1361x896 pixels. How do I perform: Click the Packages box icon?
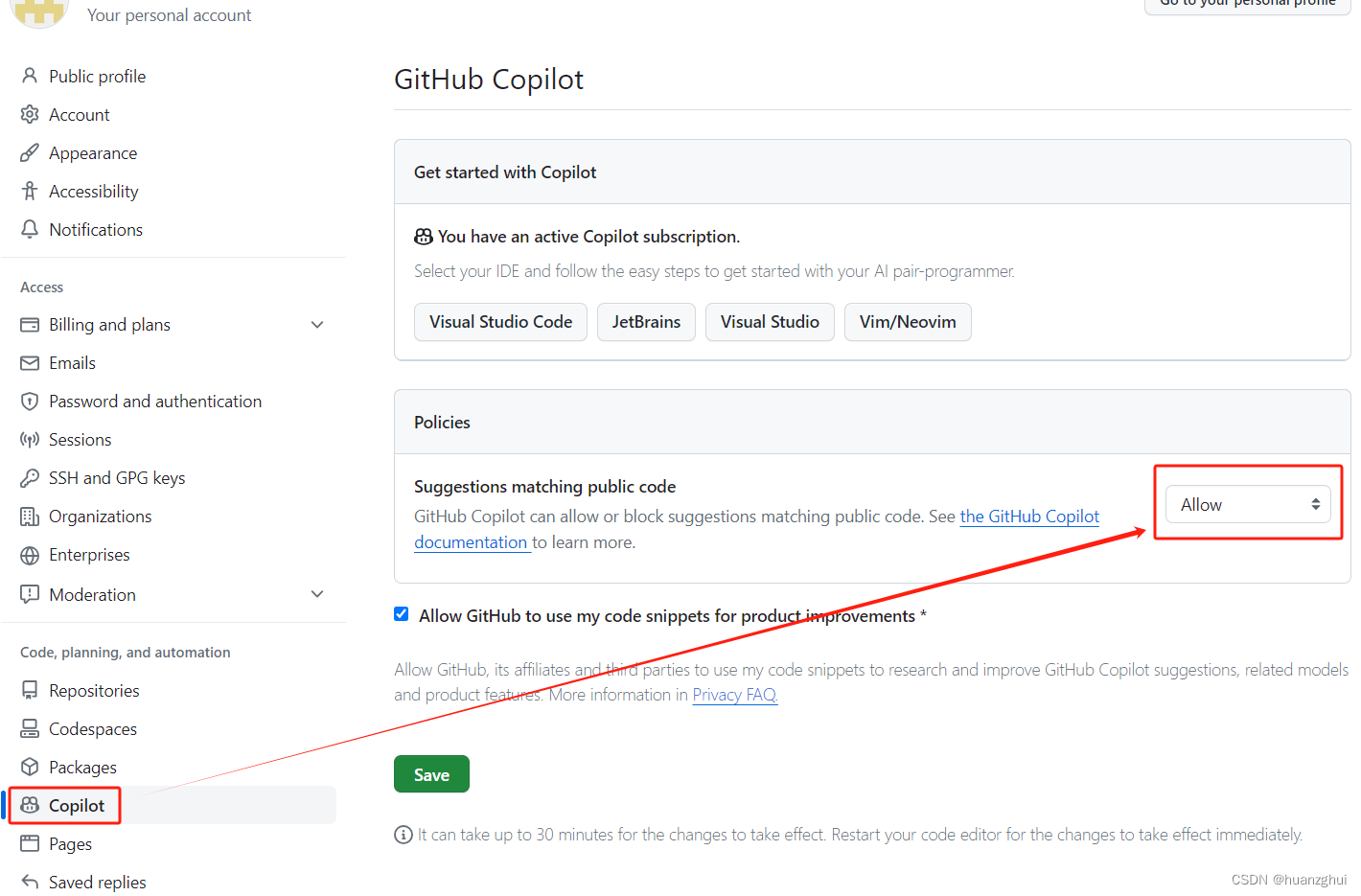click(x=30, y=767)
